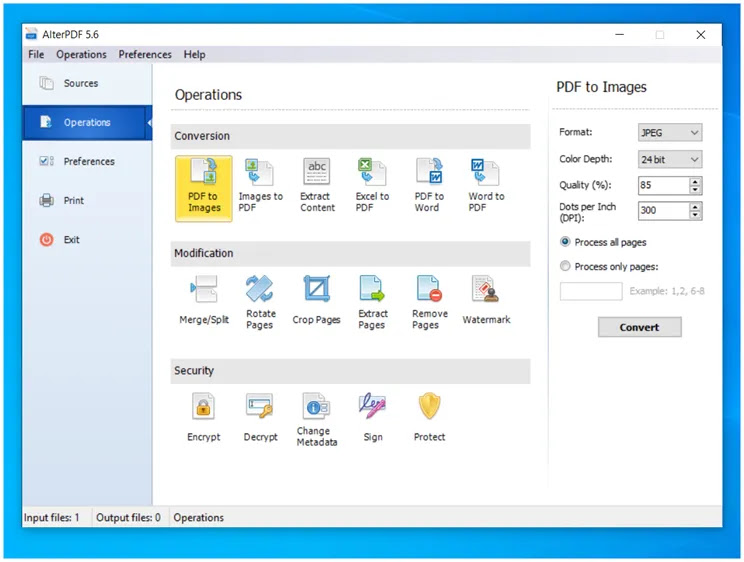This screenshot has height=562, width=744.
Task: Click the AlterPDF title bar app icon
Action: click(x=31, y=34)
